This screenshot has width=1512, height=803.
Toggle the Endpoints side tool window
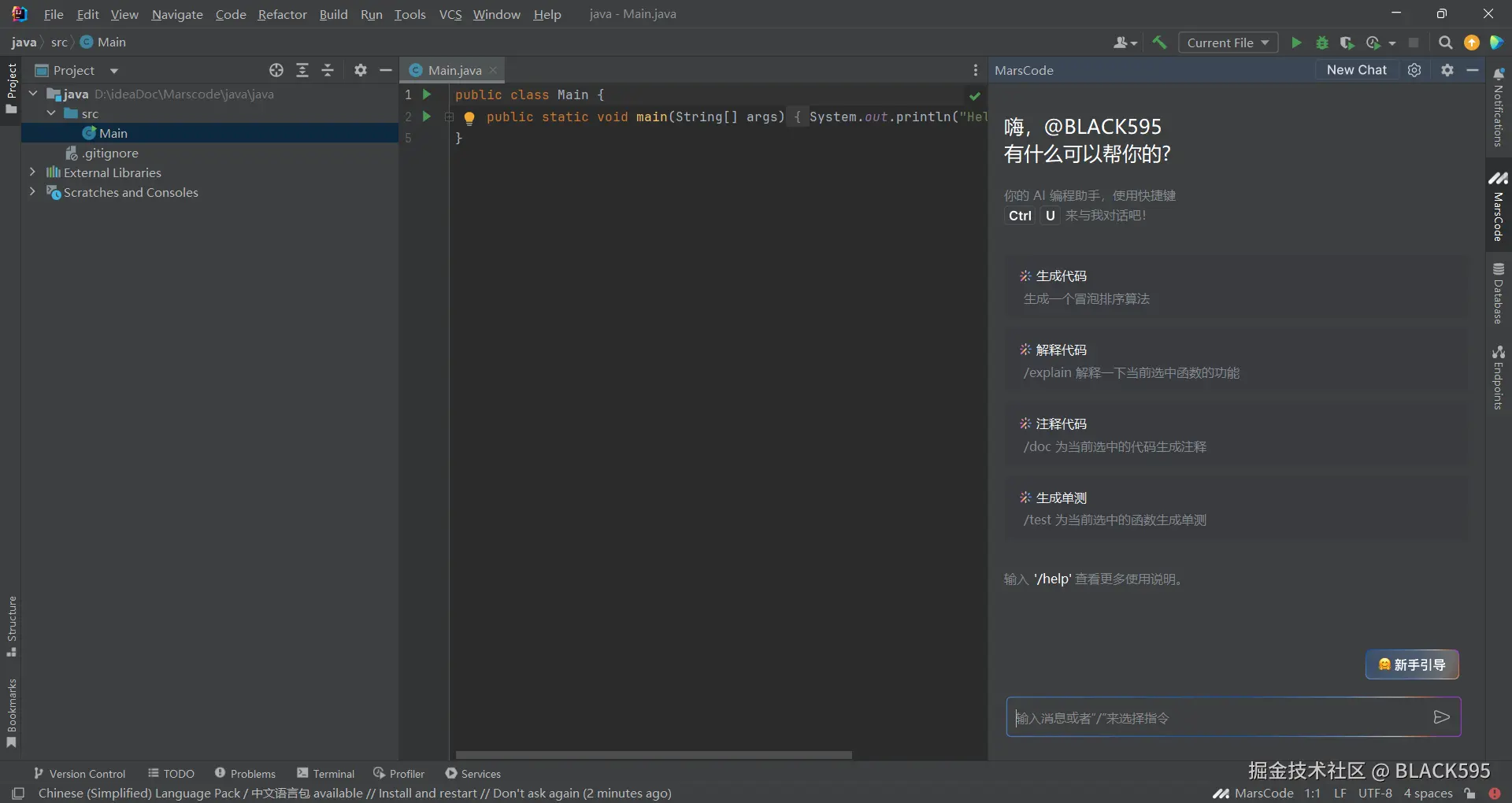pyautogui.click(x=1499, y=377)
